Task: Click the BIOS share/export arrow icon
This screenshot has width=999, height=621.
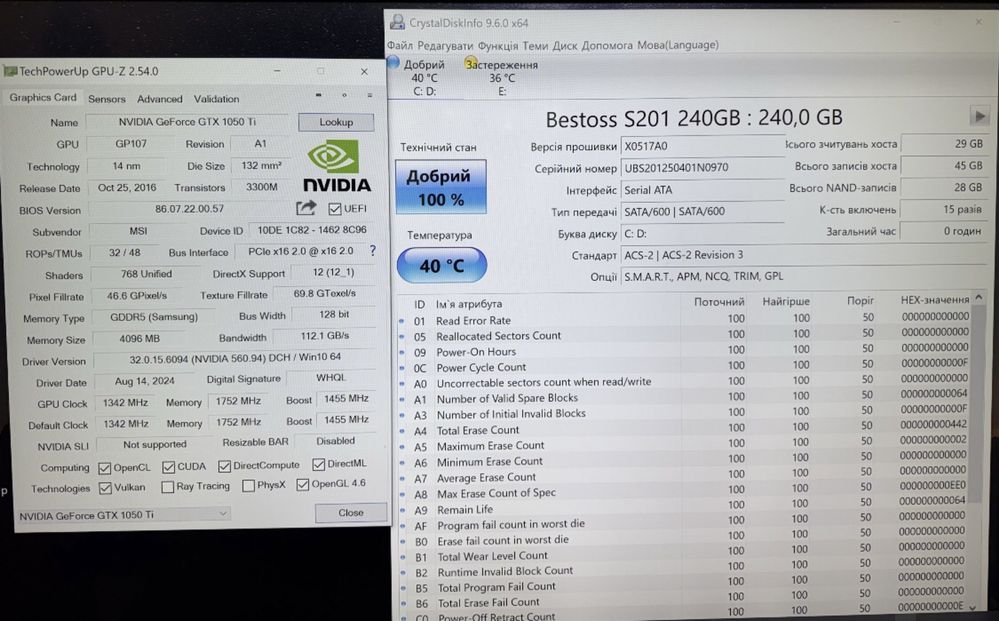Action: [x=306, y=208]
